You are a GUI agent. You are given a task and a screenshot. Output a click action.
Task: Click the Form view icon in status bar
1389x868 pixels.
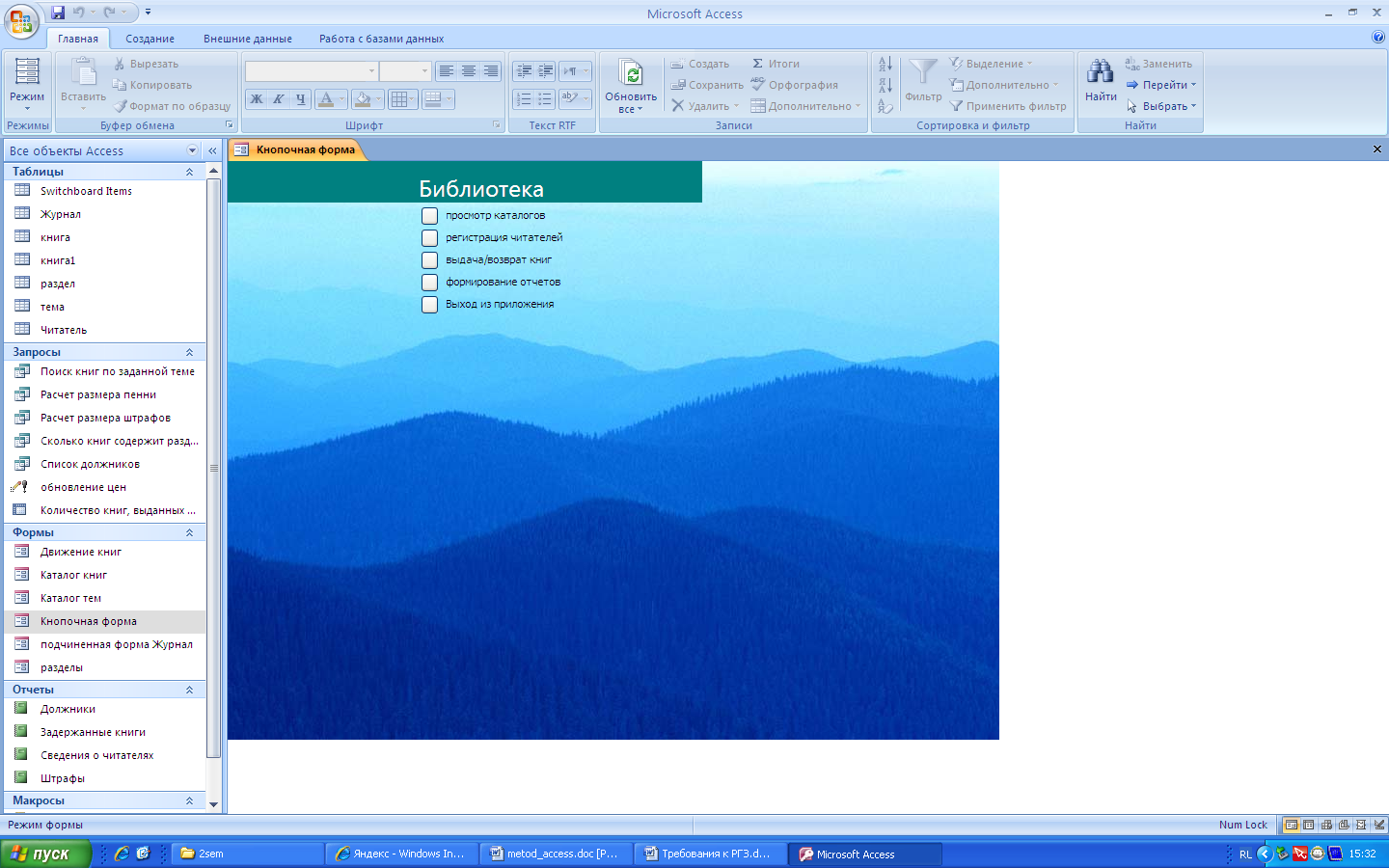[x=1291, y=825]
